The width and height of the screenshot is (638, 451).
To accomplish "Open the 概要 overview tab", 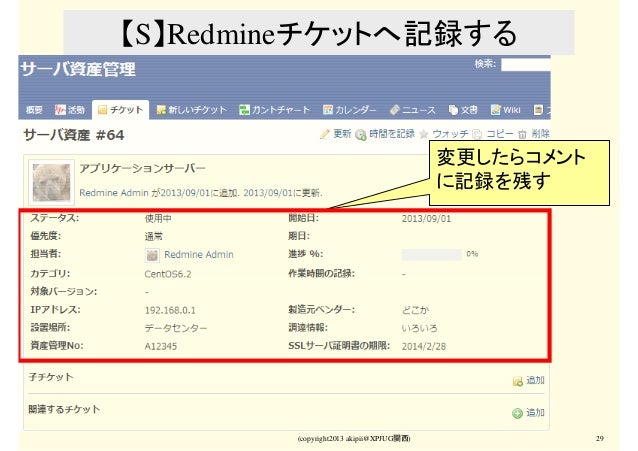I will pos(34,110).
